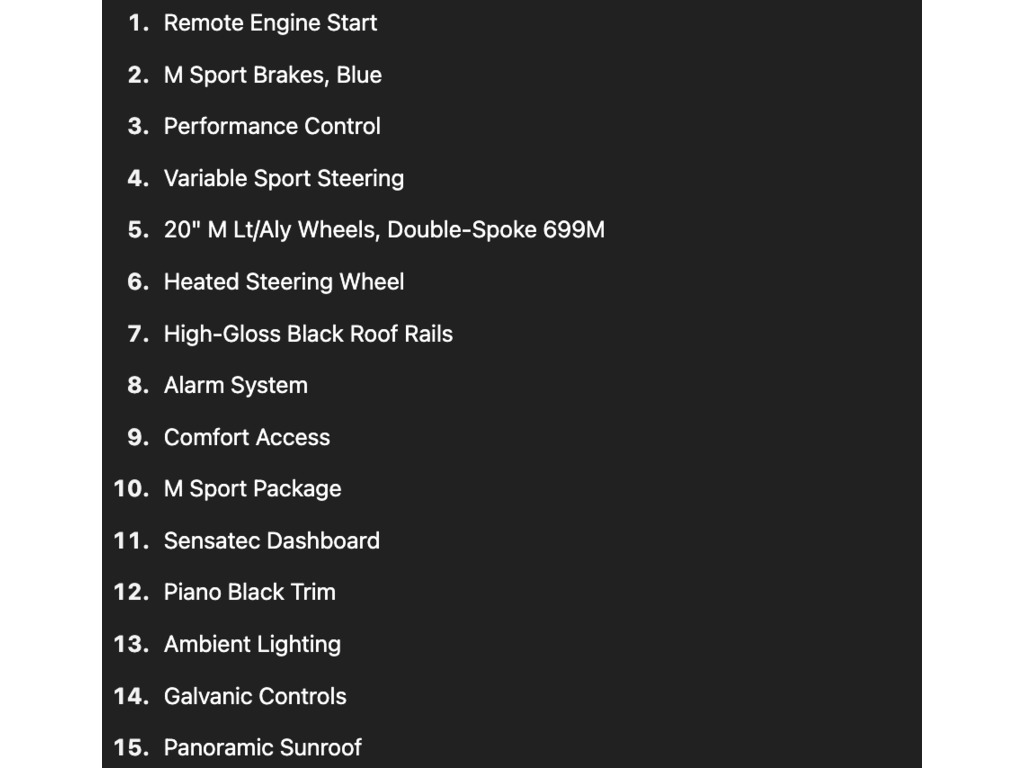Click "High-Gloss Black Roof Rails" item
The image size is (1024, 768).
pyautogui.click(x=308, y=334)
